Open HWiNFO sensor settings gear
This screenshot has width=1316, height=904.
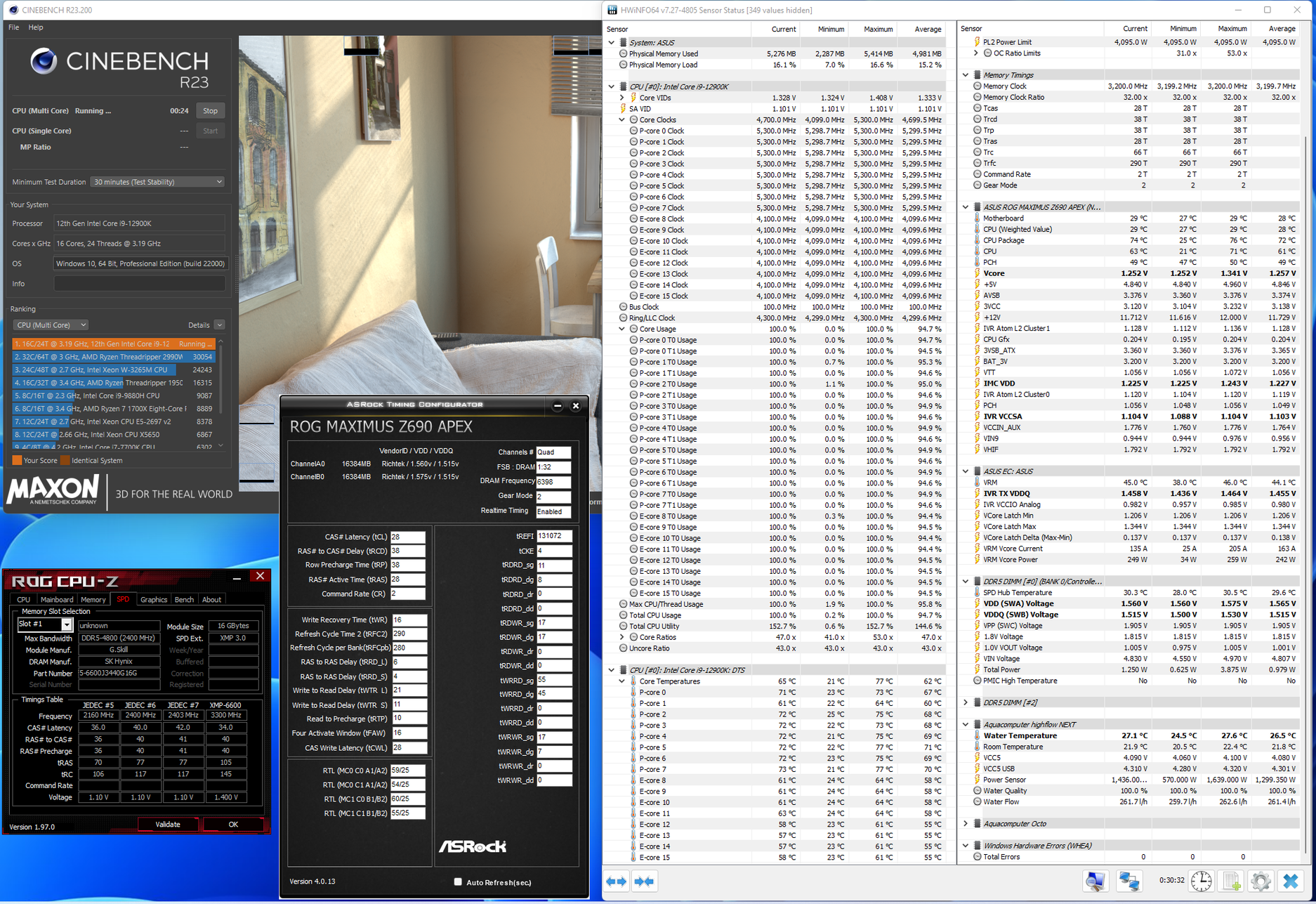click(1261, 881)
